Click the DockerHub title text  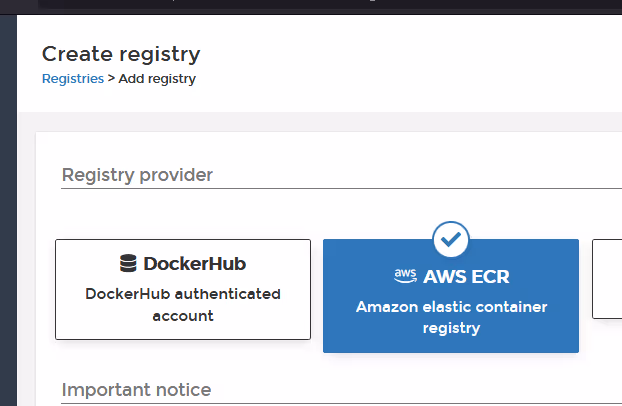click(x=194, y=264)
